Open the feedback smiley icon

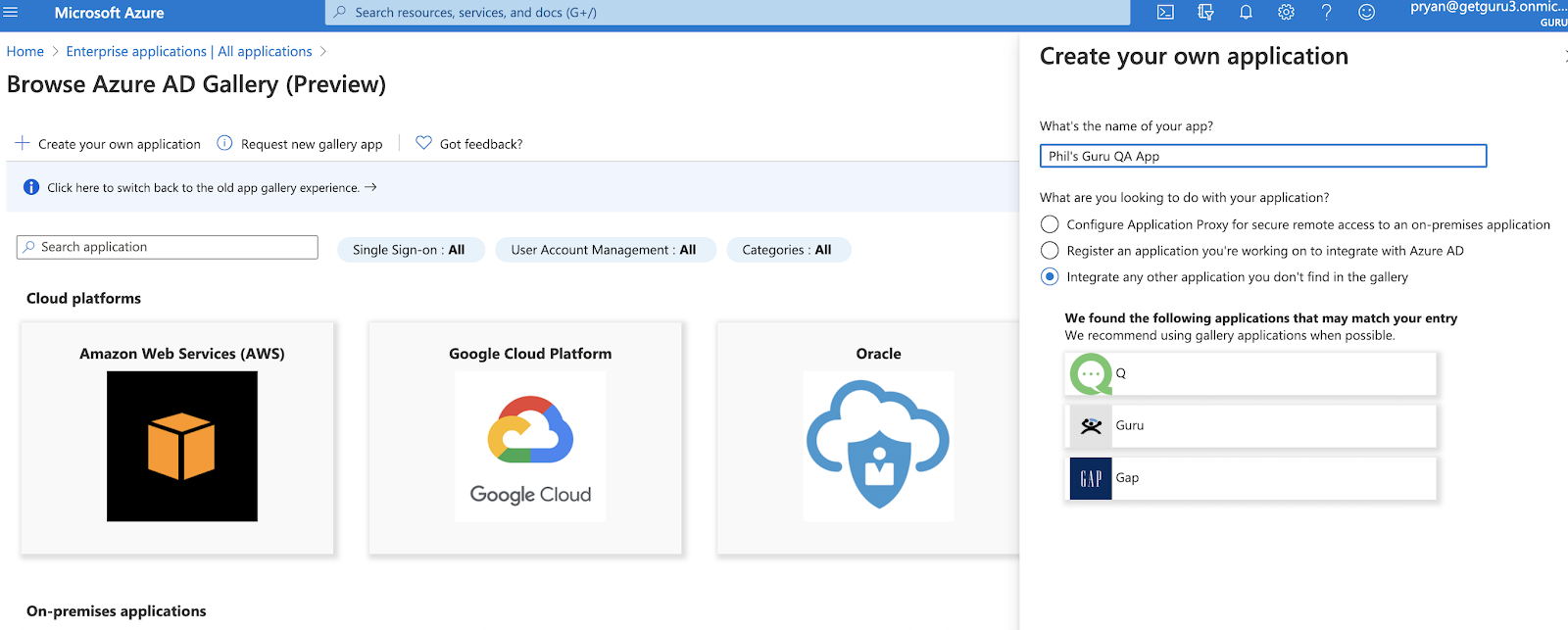(1366, 13)
